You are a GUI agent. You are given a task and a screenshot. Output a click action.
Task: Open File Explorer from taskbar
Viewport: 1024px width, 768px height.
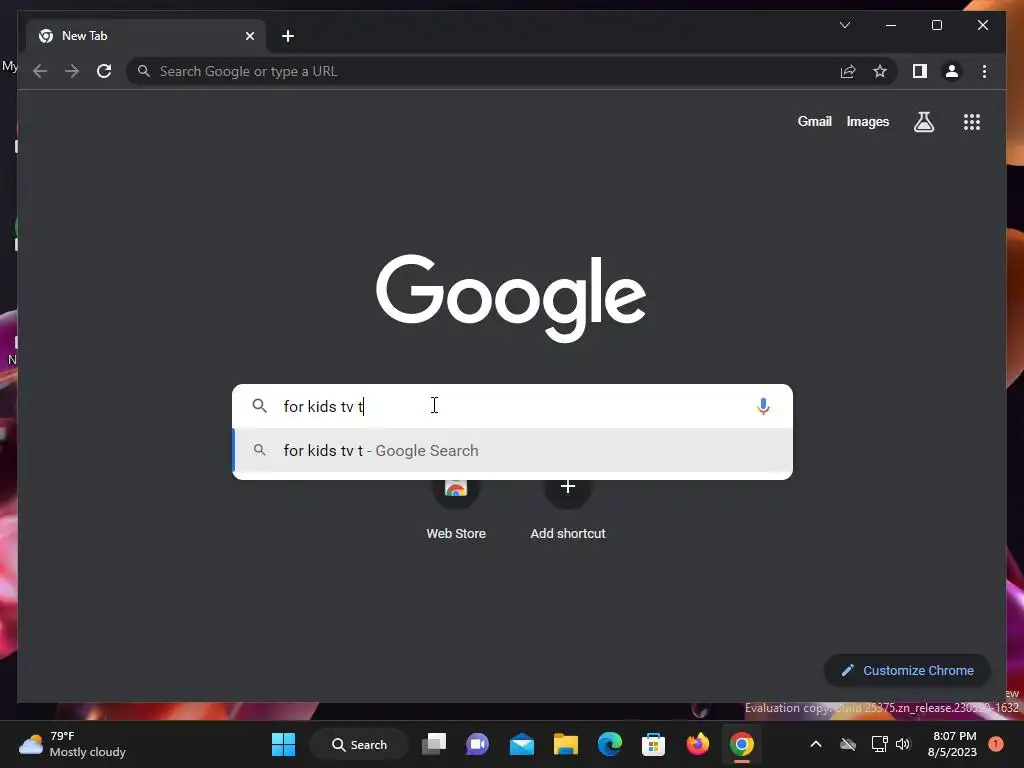(566, 744)
